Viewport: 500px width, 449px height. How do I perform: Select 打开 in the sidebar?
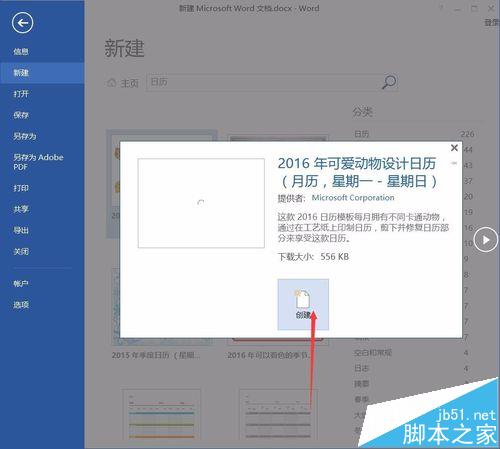(x=21, y=94)
